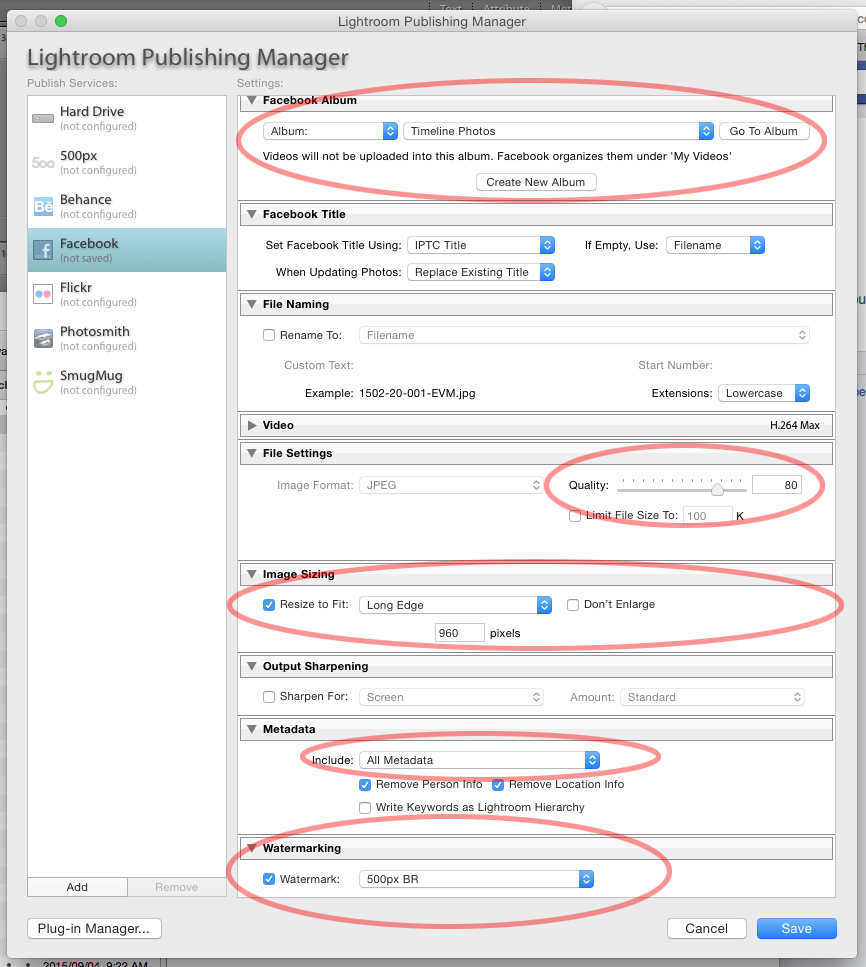866x967 pixels.
Task: Collapse the Output Sharpening section
Action: click(x=252, y=666)
